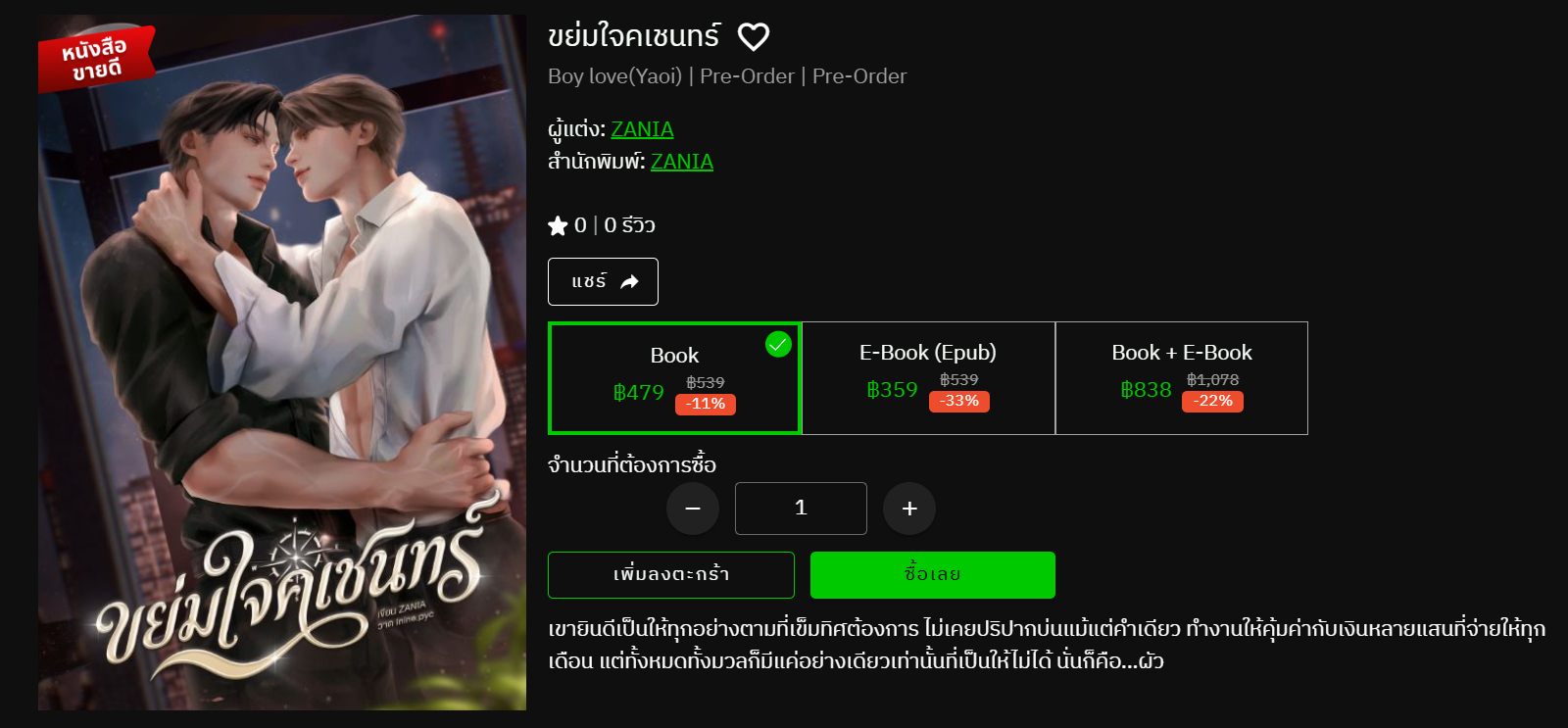1568x728 pixels.
Task: Click the green ซื้อเลย buy now button
Action: coord(933,575)
